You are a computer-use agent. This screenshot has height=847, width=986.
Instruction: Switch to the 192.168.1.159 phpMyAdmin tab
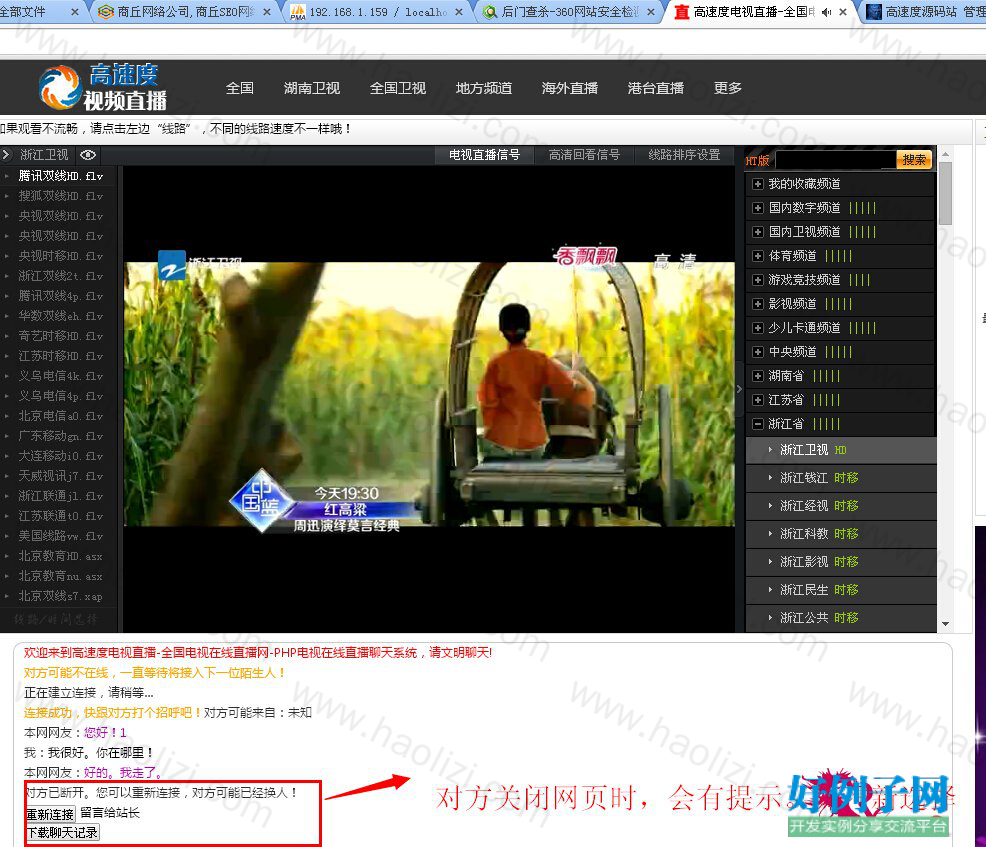pos(377,12)
